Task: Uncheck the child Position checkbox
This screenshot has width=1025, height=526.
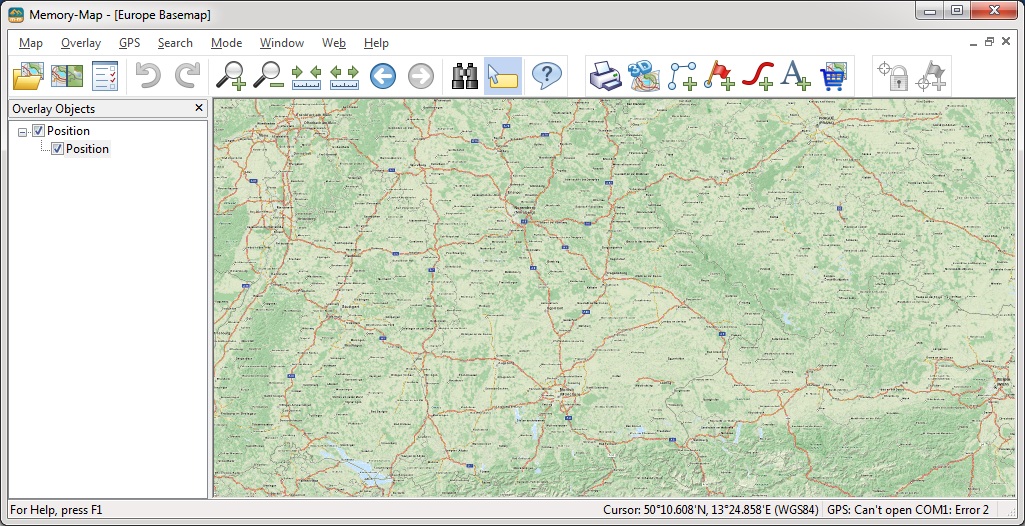Action: pyautogui.click(x=58, y=149)
